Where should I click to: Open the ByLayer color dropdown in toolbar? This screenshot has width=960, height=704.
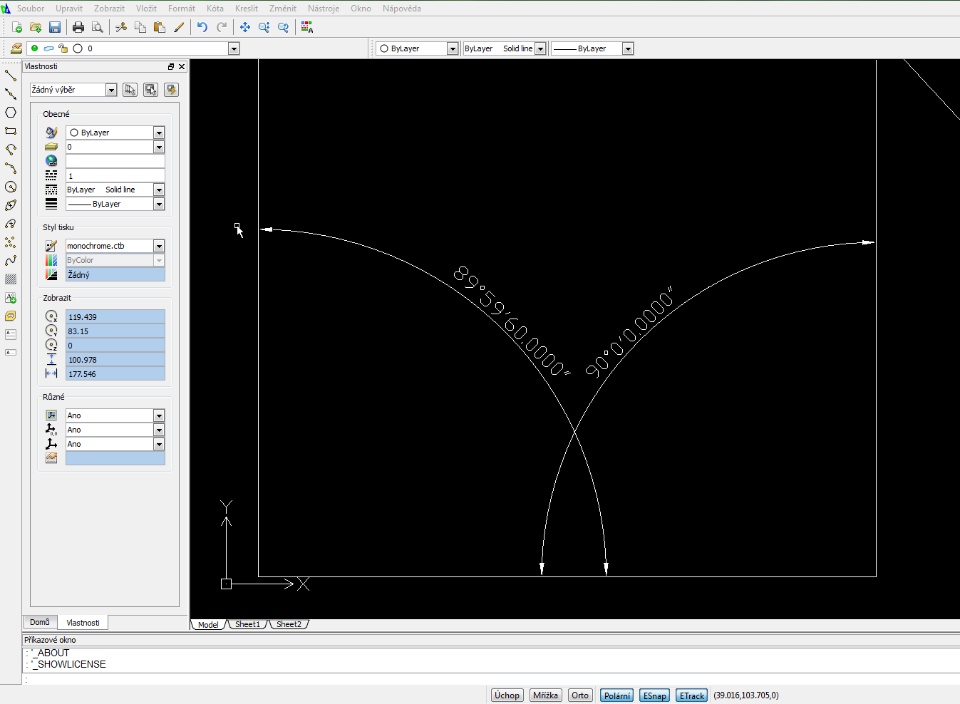tap(452, 48)
